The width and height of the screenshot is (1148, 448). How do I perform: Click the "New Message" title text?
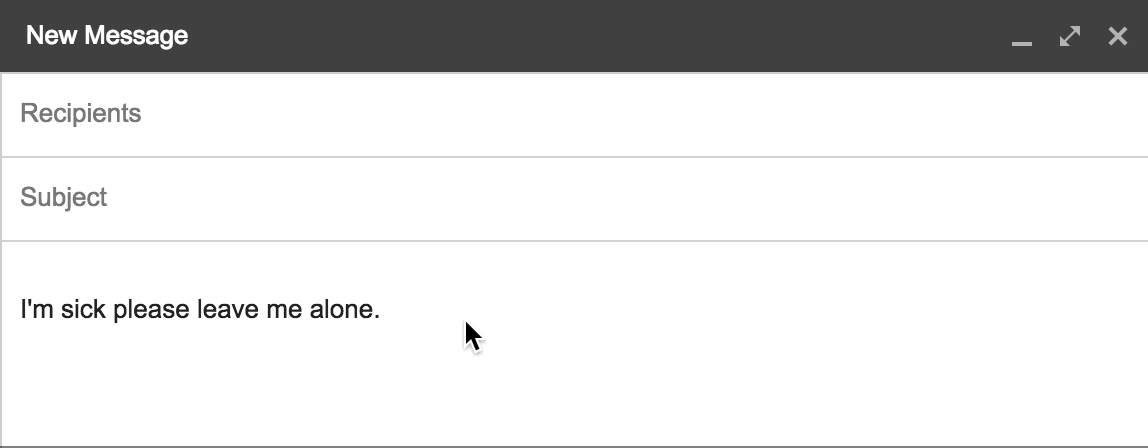point(107,36)
